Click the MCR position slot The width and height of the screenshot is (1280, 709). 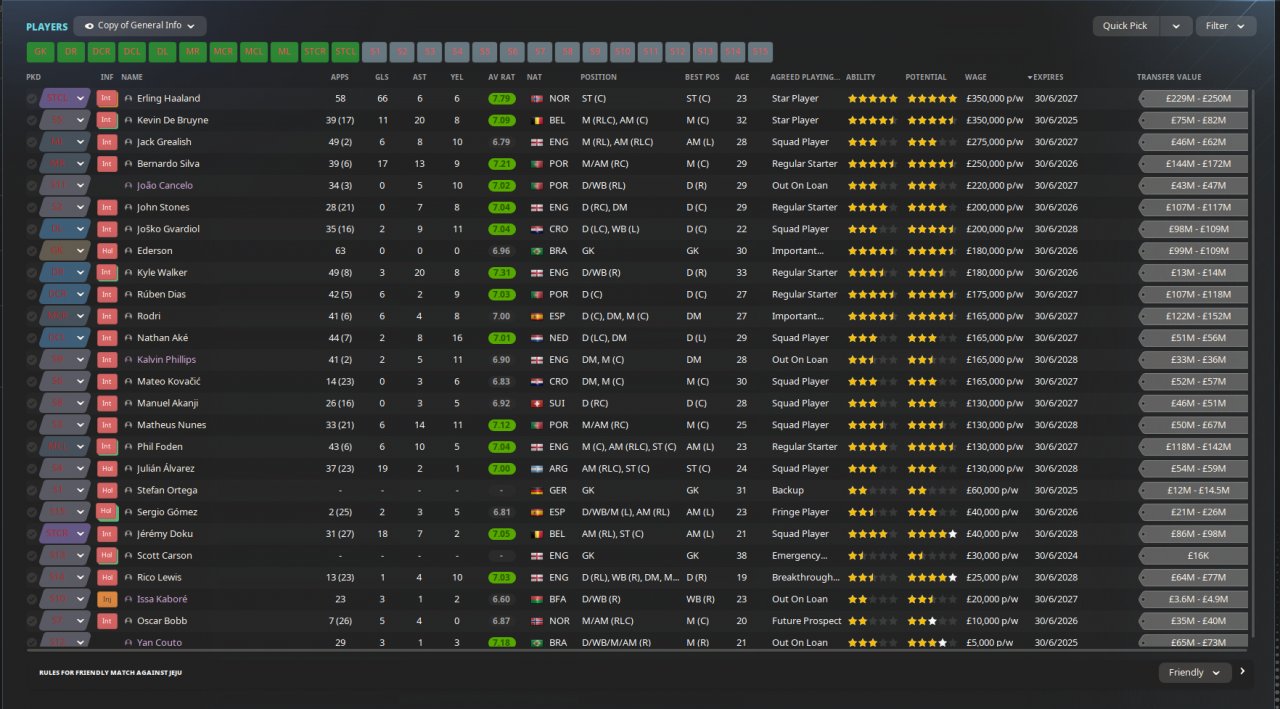(x=223, y=52)
